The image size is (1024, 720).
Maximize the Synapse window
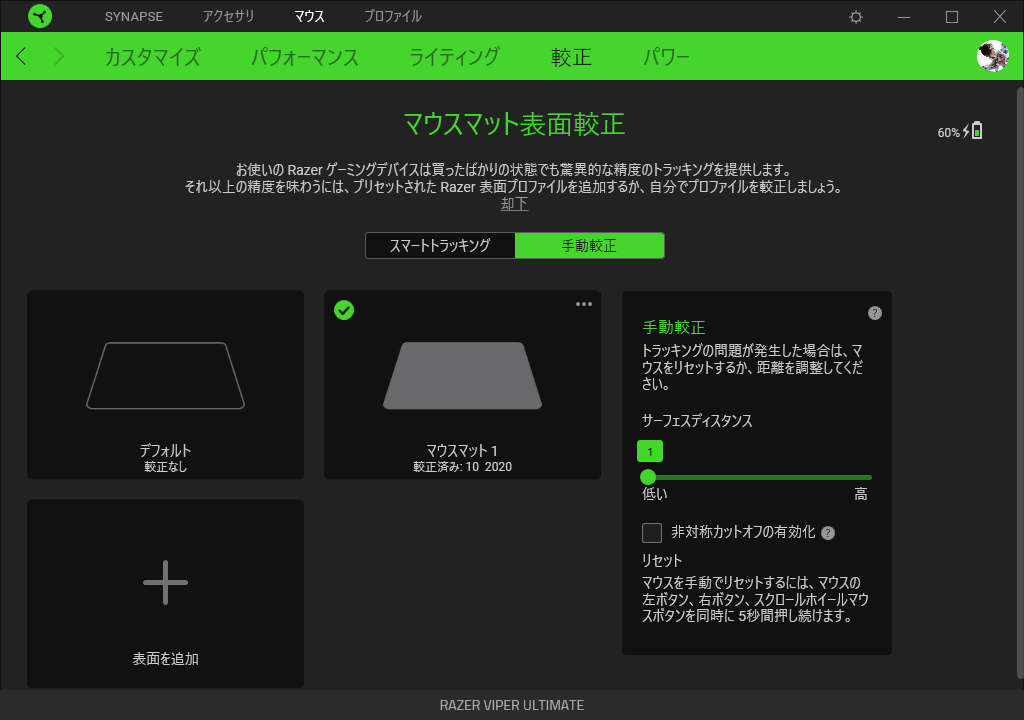click(952, 17)
